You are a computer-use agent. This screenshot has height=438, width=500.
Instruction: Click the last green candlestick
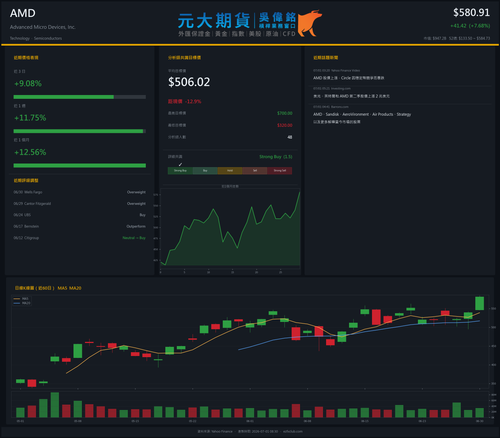click(x=479, y=303)
